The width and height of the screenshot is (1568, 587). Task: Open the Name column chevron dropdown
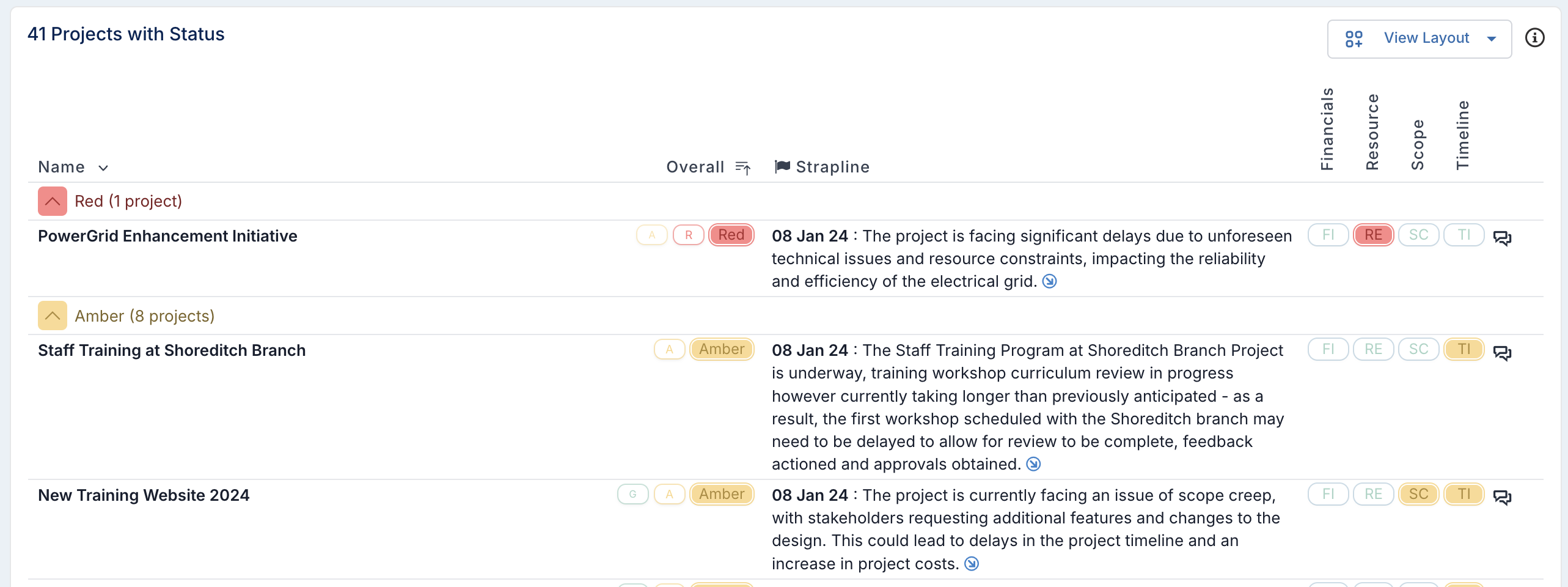[103, 168]
